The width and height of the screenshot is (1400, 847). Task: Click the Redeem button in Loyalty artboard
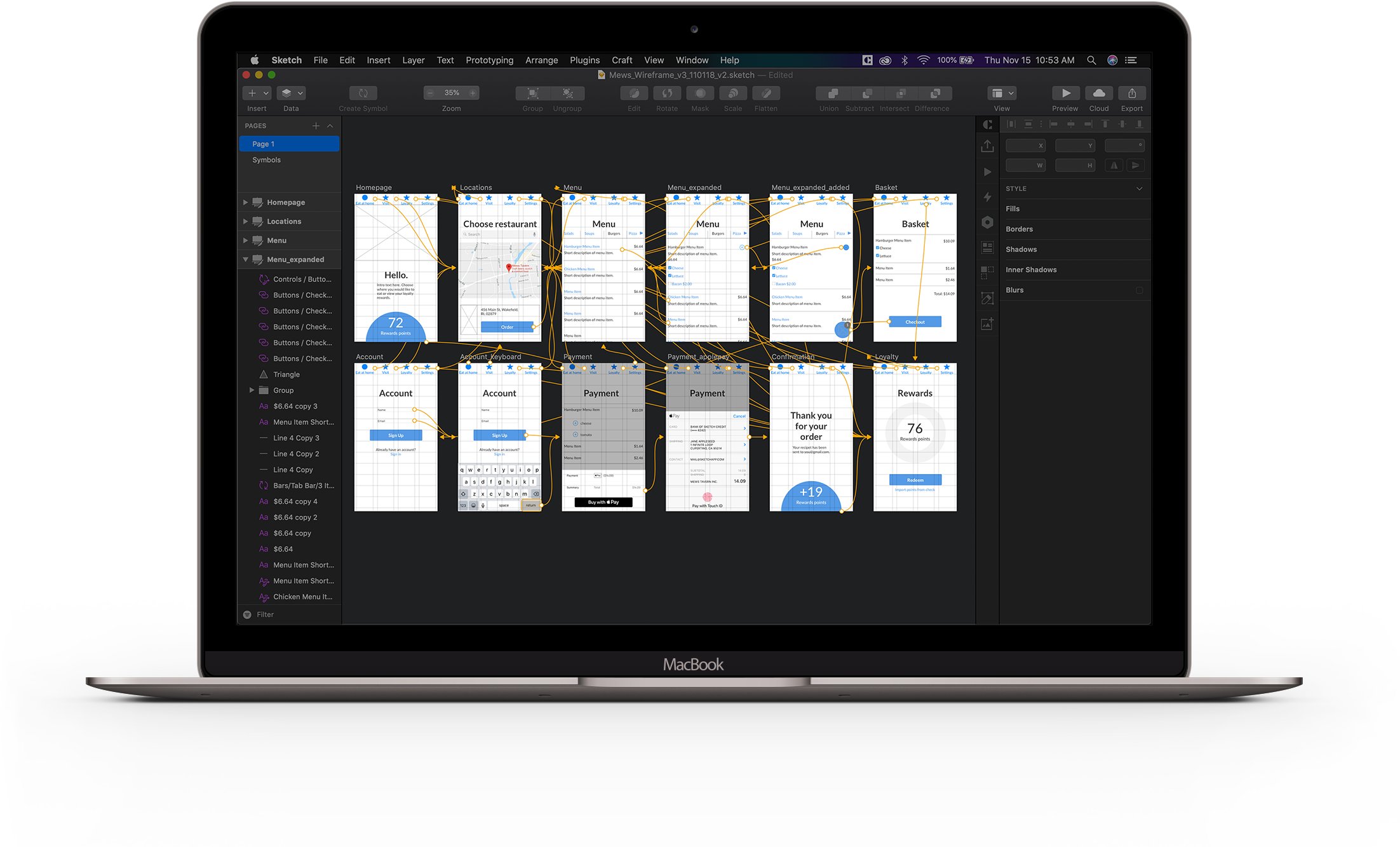point(915,480)
